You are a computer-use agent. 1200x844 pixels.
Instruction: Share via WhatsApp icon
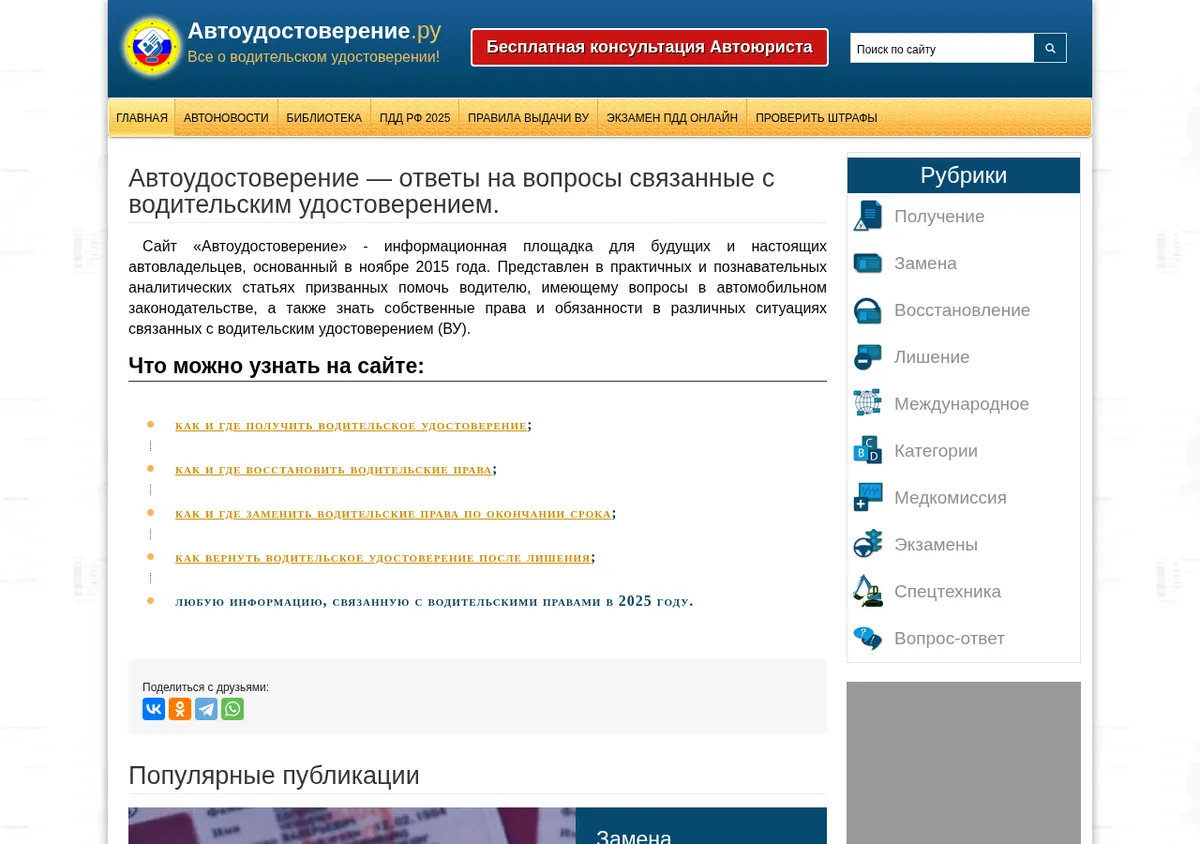(x=232, y=709)
